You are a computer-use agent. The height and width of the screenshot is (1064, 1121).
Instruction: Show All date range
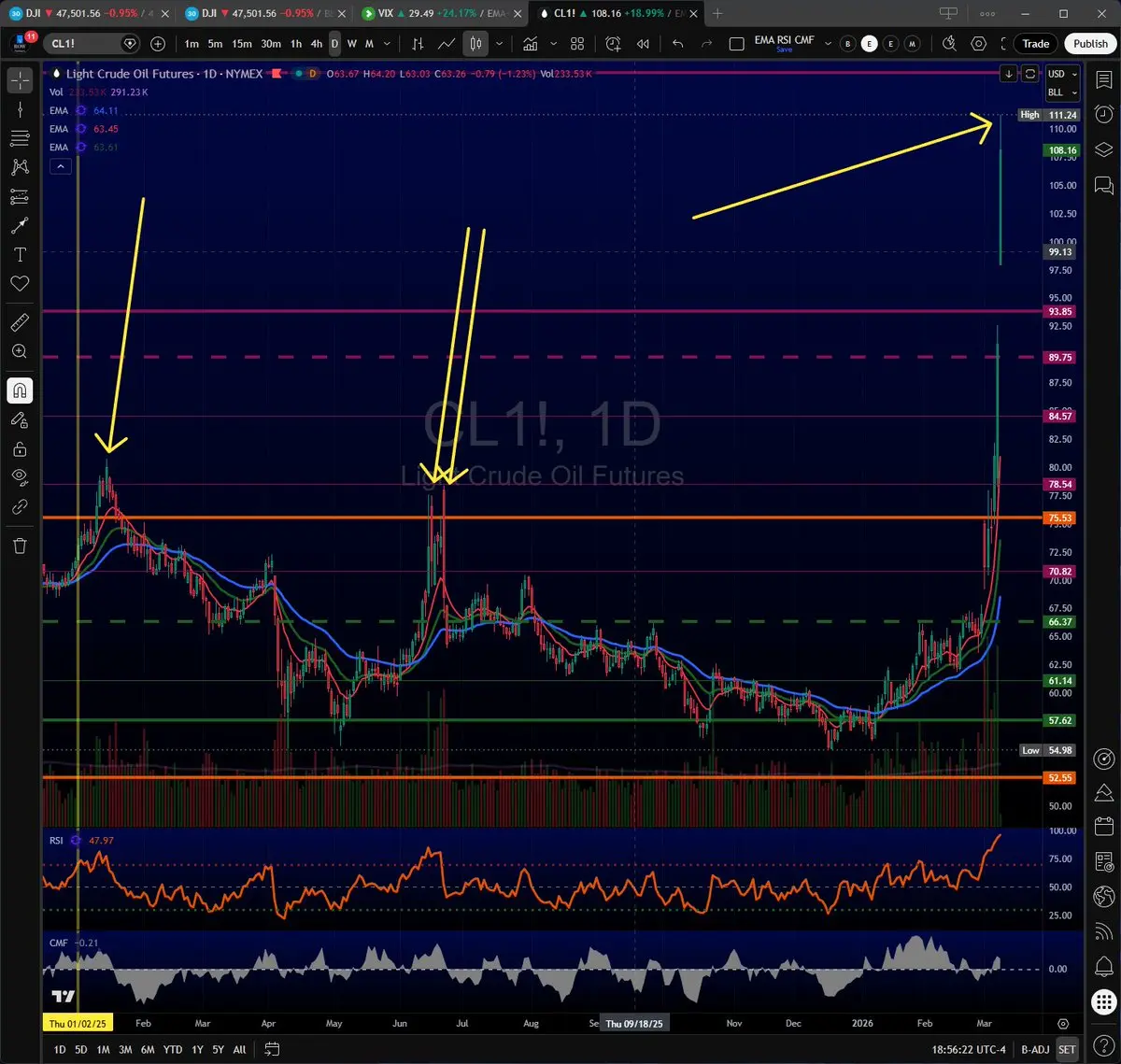pyautogui.click(x=239, y=1049)
